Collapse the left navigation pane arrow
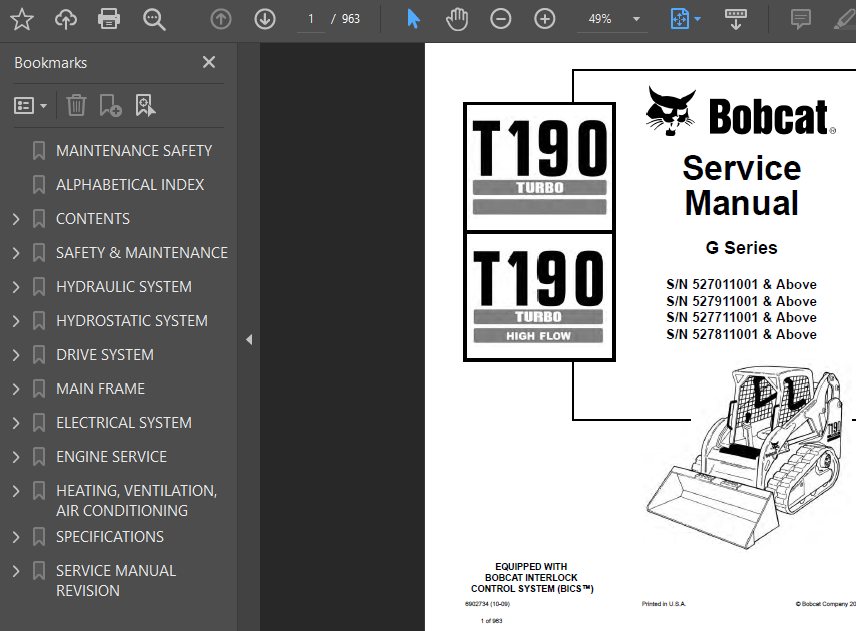 (x=249, y=340)
